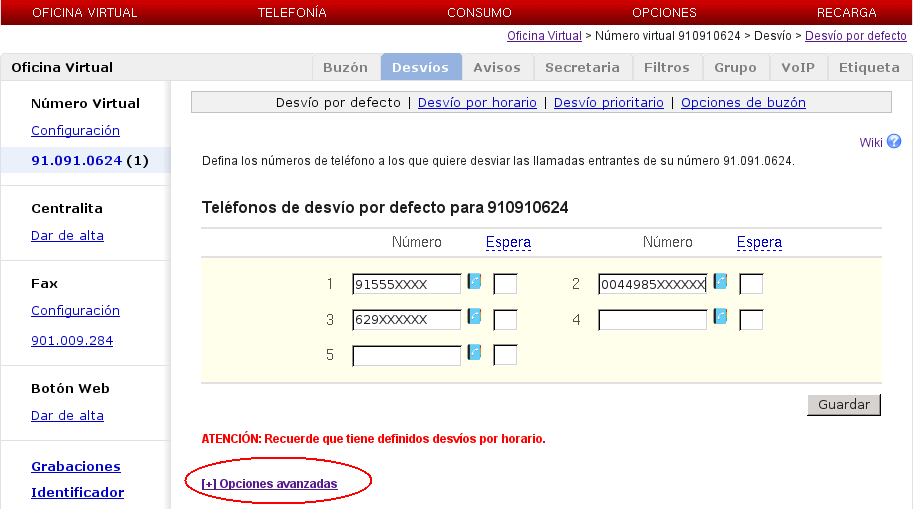
Task: Select fax number 901.009.284 in sidebar
Action: (x=72, y=341)
